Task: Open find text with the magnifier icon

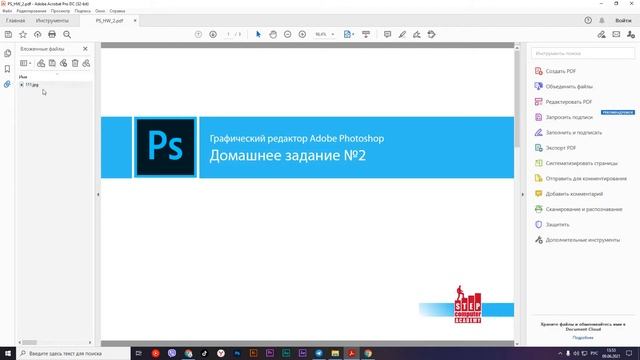Action: (x=67, y=35)
